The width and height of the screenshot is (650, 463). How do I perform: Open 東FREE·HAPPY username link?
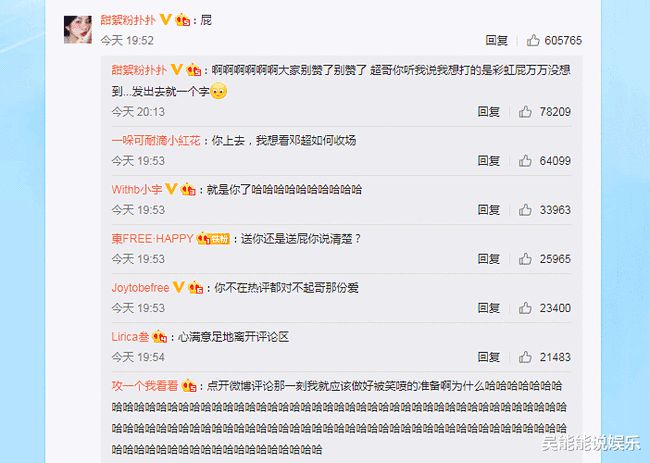point(153,239)
